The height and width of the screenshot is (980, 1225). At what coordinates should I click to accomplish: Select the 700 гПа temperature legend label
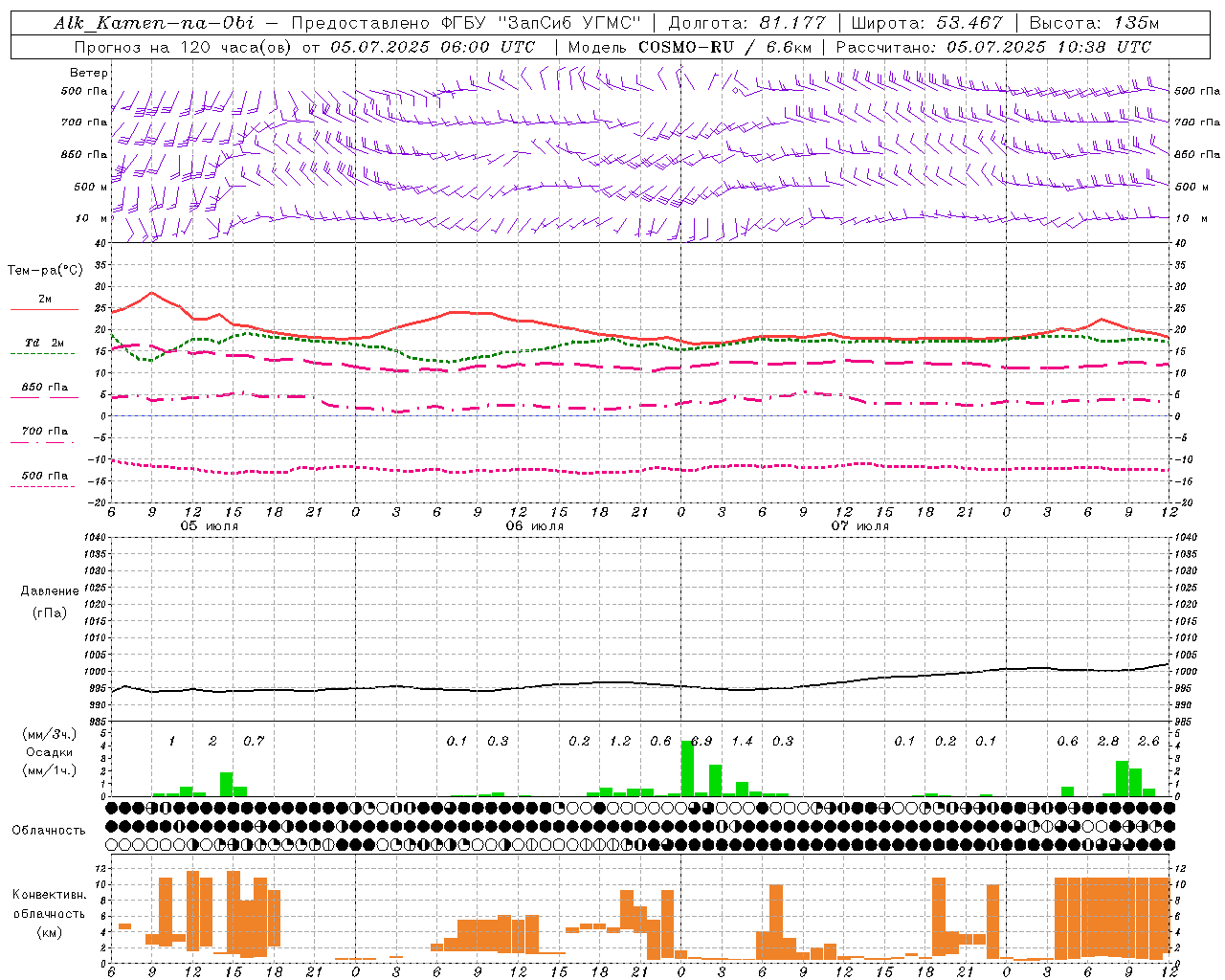click(x=45, y=432)
